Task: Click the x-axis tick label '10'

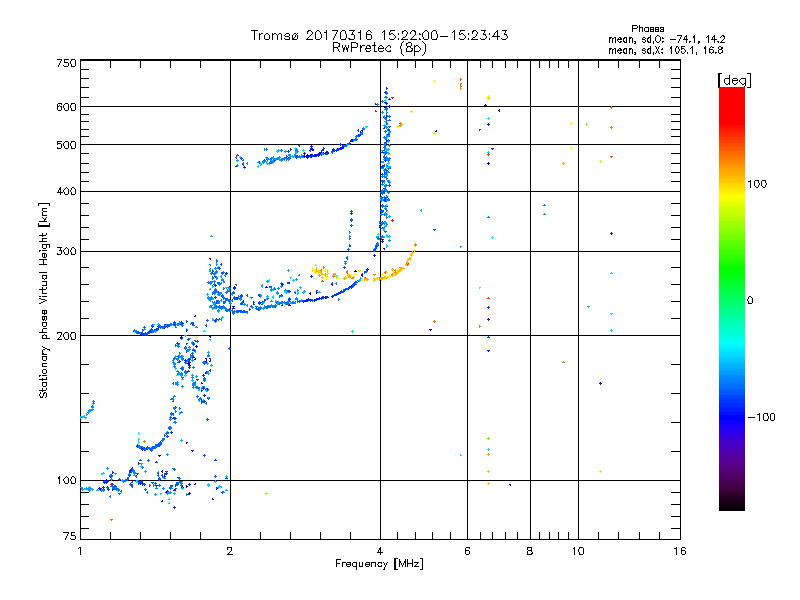Action: pos(578,551)
